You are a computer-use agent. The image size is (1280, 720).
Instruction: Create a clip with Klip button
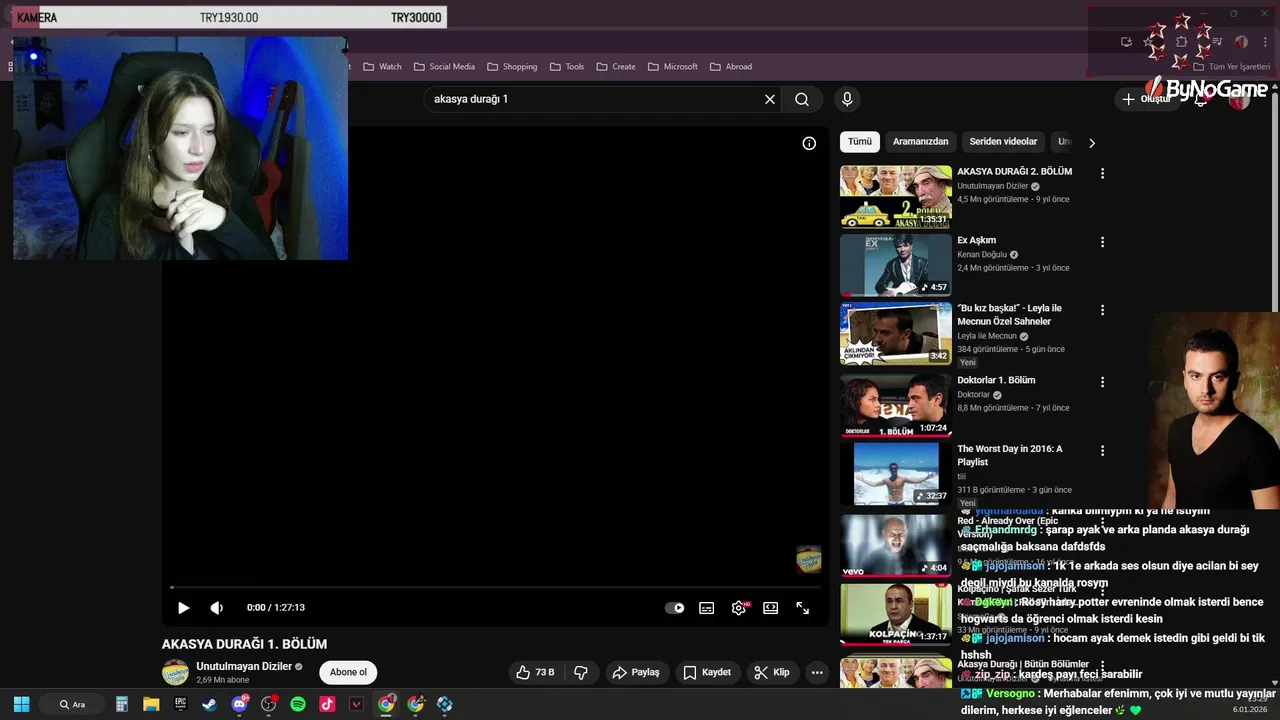click(772, 672)
